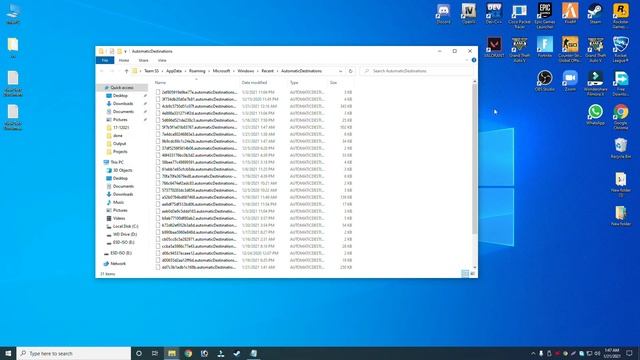Launch the Wondershare Filmora X shortcut
The image size is (640, 360).
pos(596,83)
